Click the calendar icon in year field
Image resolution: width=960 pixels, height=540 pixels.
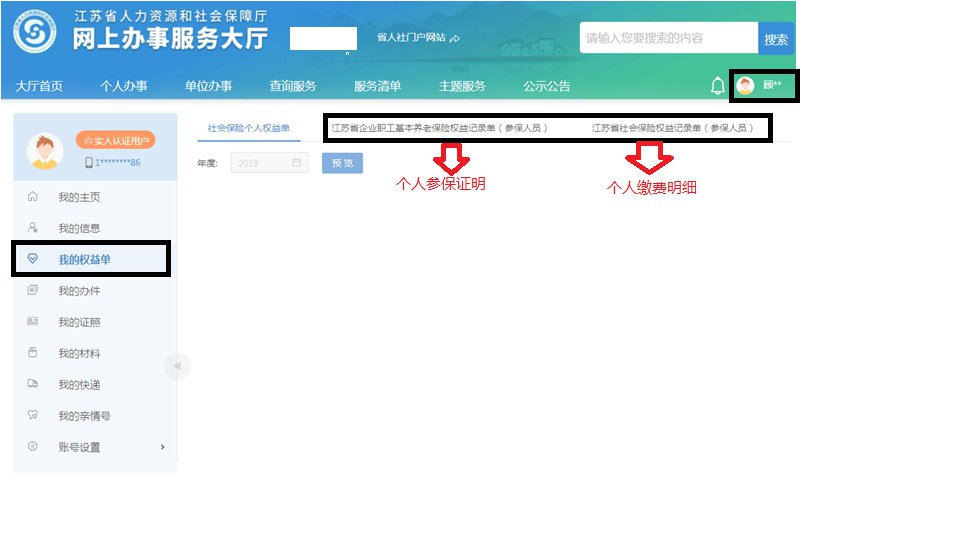pyautogui.click(x=296, y=163)
